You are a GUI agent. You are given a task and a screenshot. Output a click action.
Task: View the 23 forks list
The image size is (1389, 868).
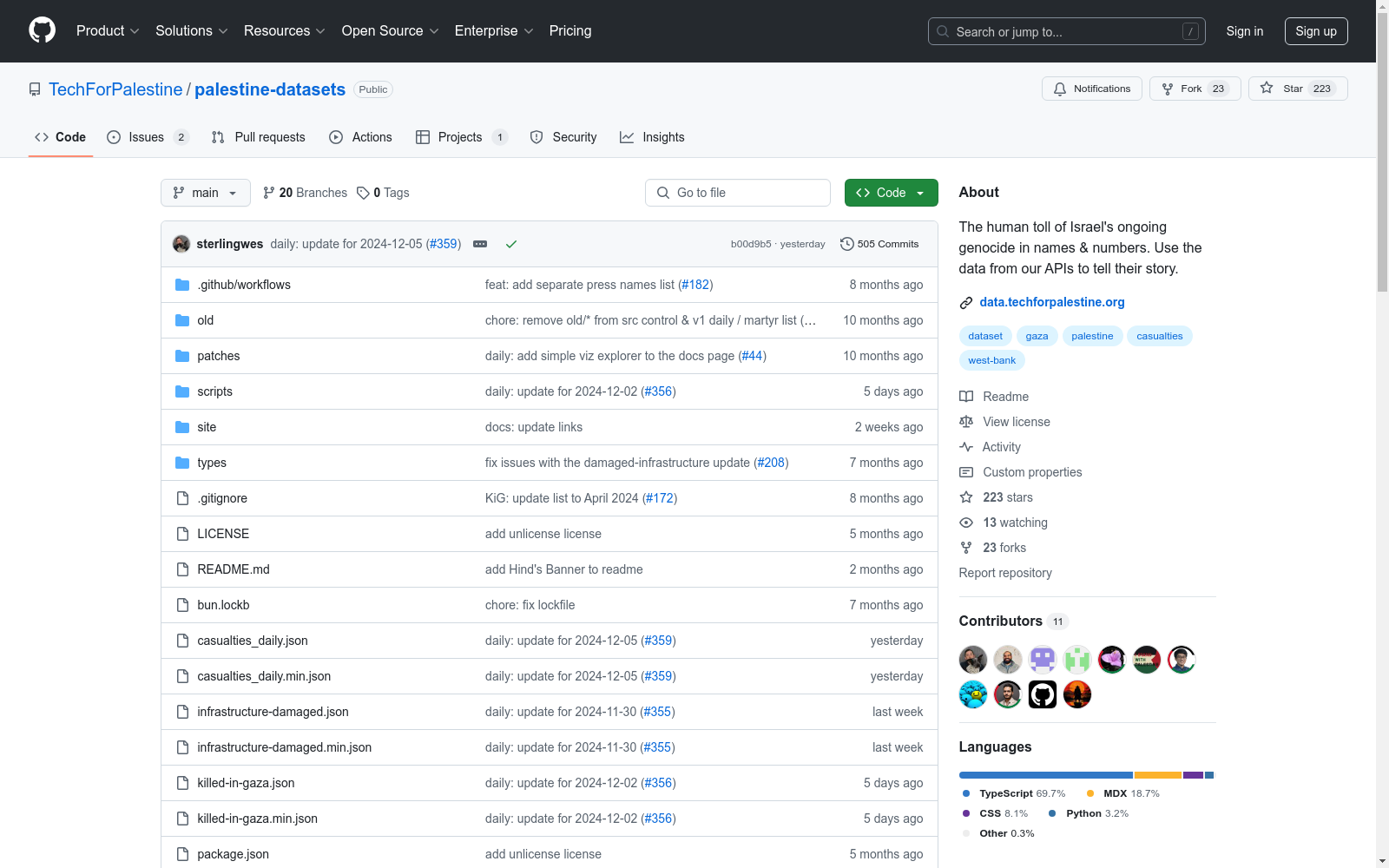click(x=992, y=548)
